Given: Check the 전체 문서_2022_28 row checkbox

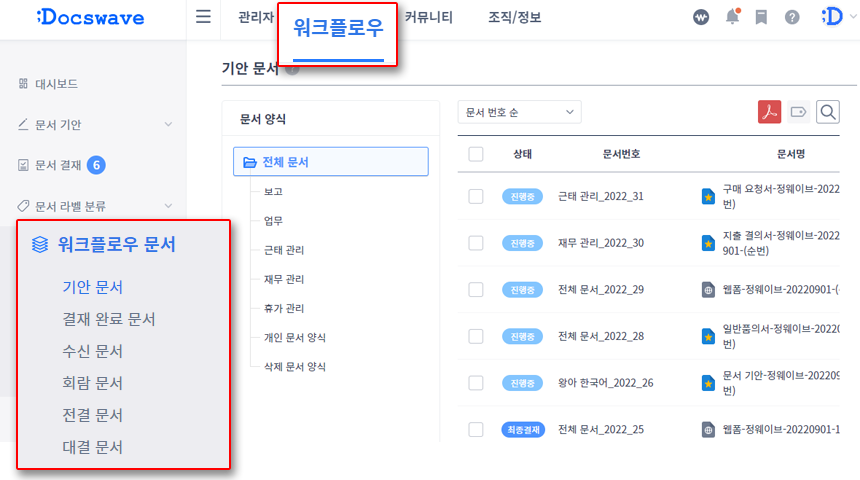Looking at the screenshot, I should click(476, 336).
